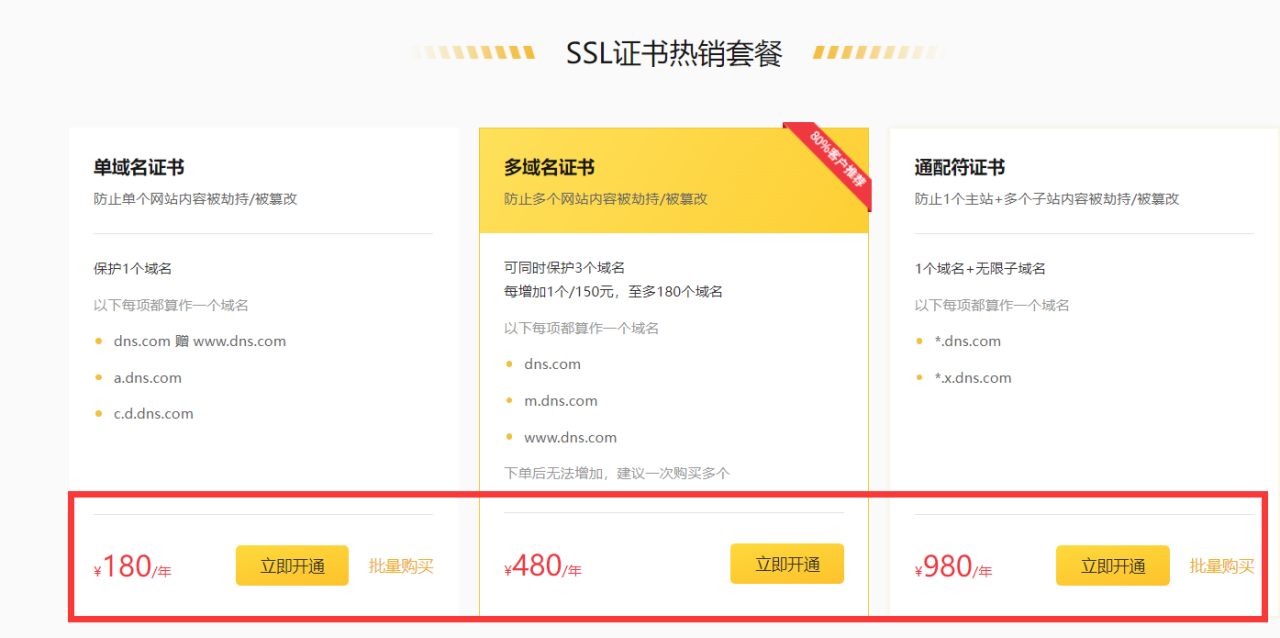Image resolution: width=1280 pixels, height=638 pixels.
Task: Select the 多域名证书 card title
Action: point(549,168)
